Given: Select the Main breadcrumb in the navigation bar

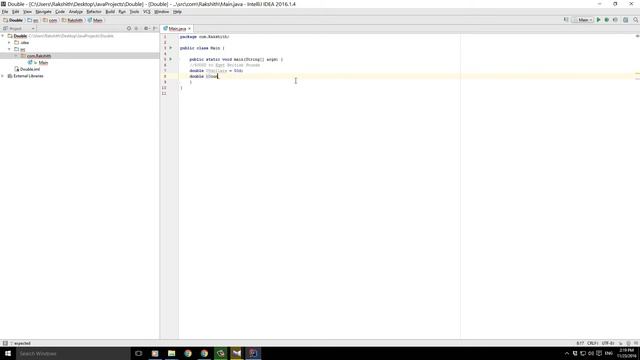Looking at the screenshot, I should [96, 20].
